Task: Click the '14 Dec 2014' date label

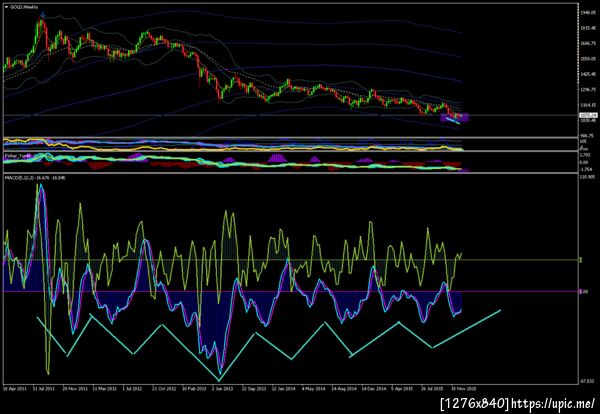Action: (x=373, y=388)
